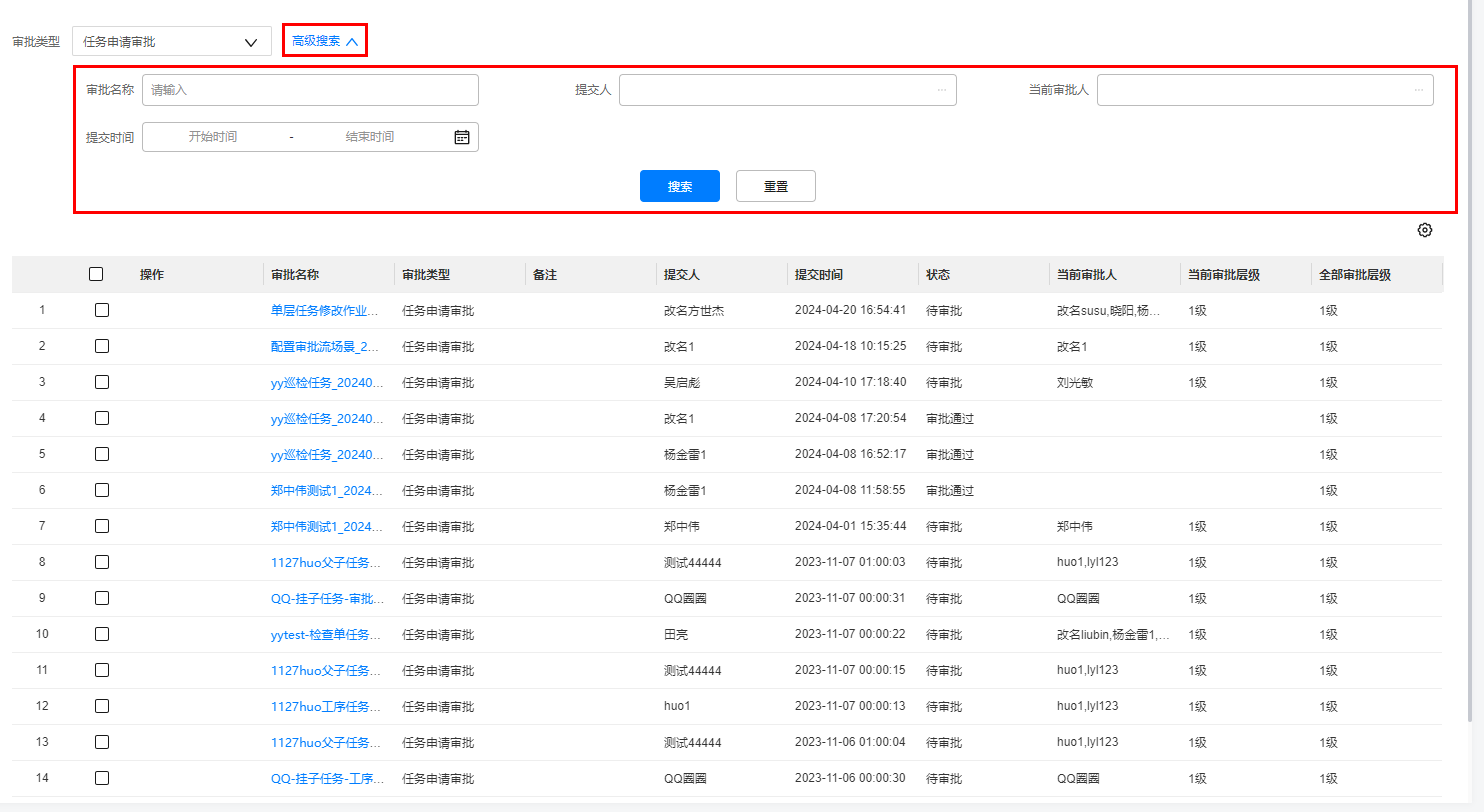Open the 1127huo工序任务 link
The height and width of the screenshot is (812, 1484).
click(325, 706)
